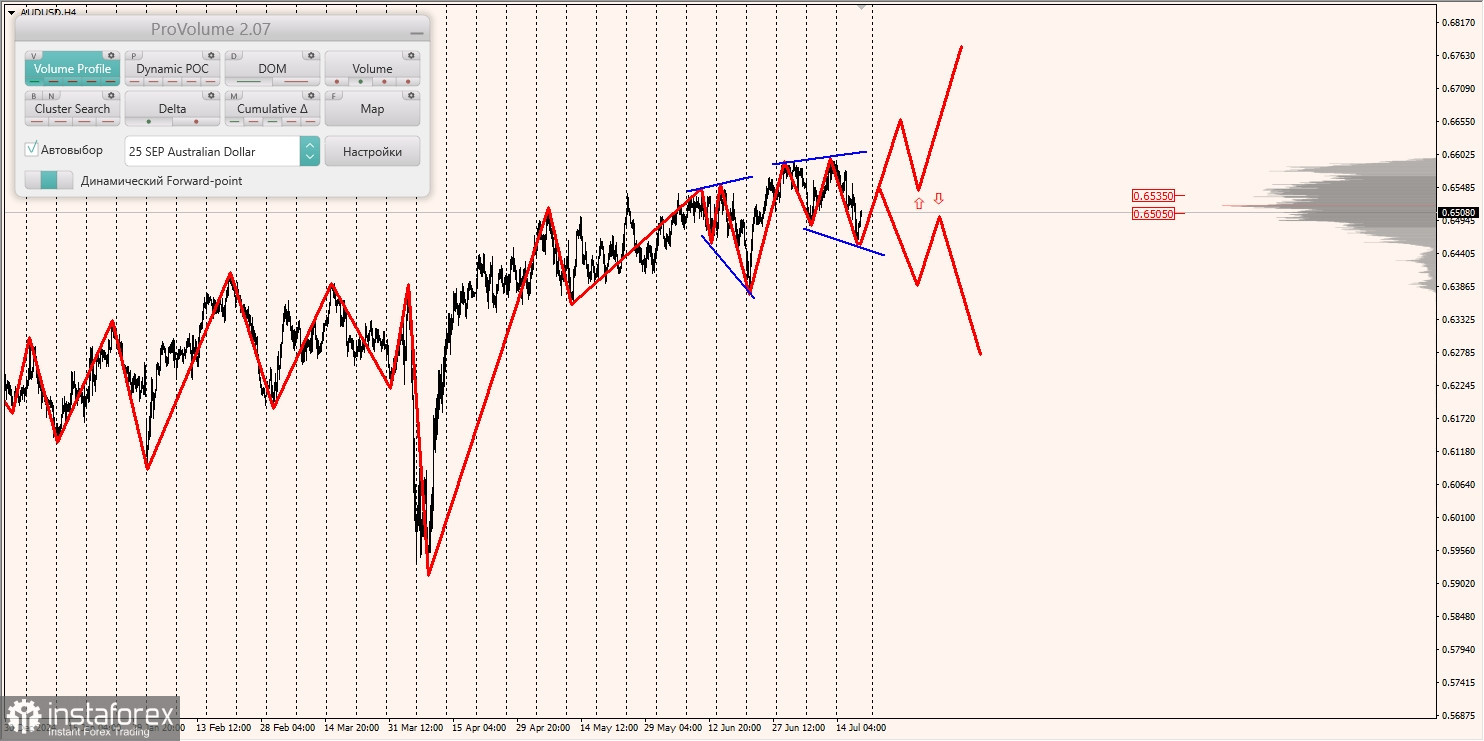Open Volume Profile settings gear
Screen dimensions: 1484x741
coord(111,55)
